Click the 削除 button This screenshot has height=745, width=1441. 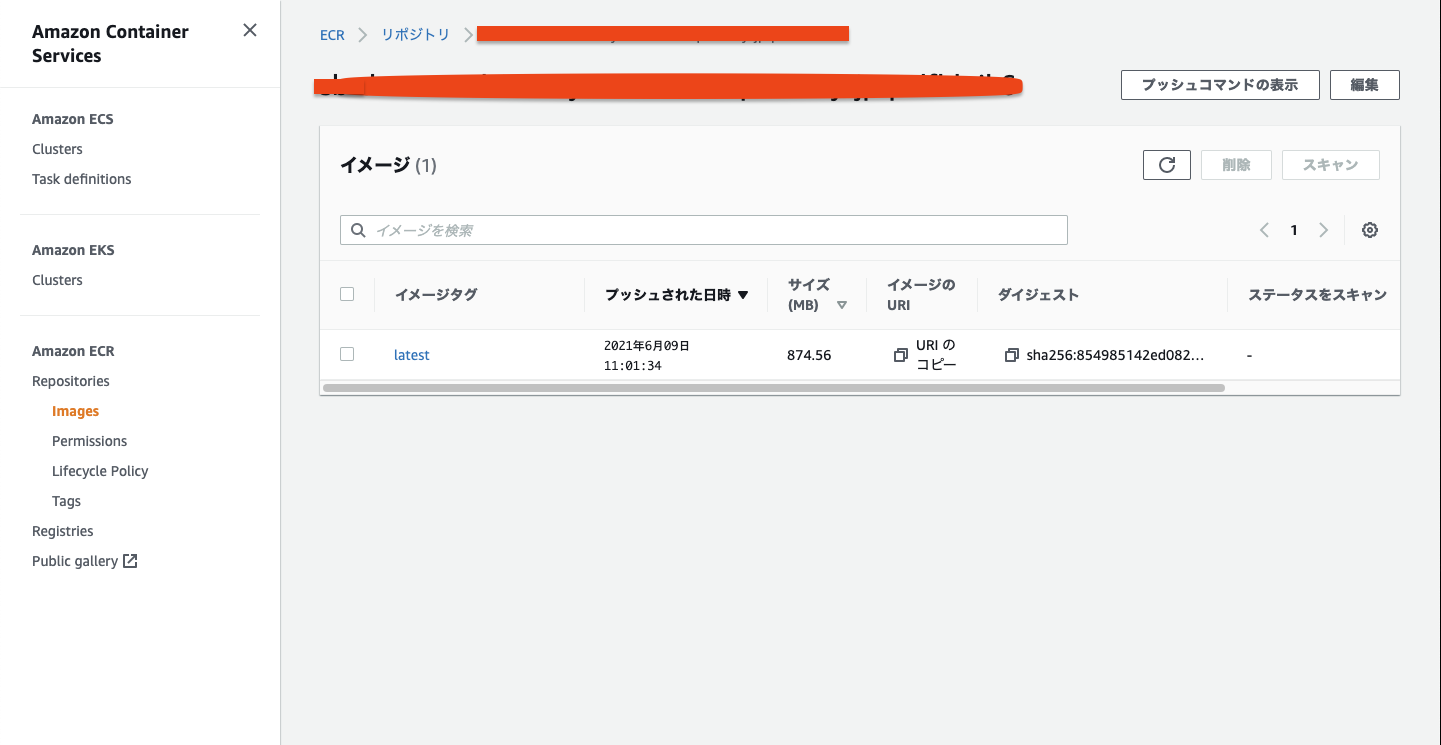[x=1236, y=165]
